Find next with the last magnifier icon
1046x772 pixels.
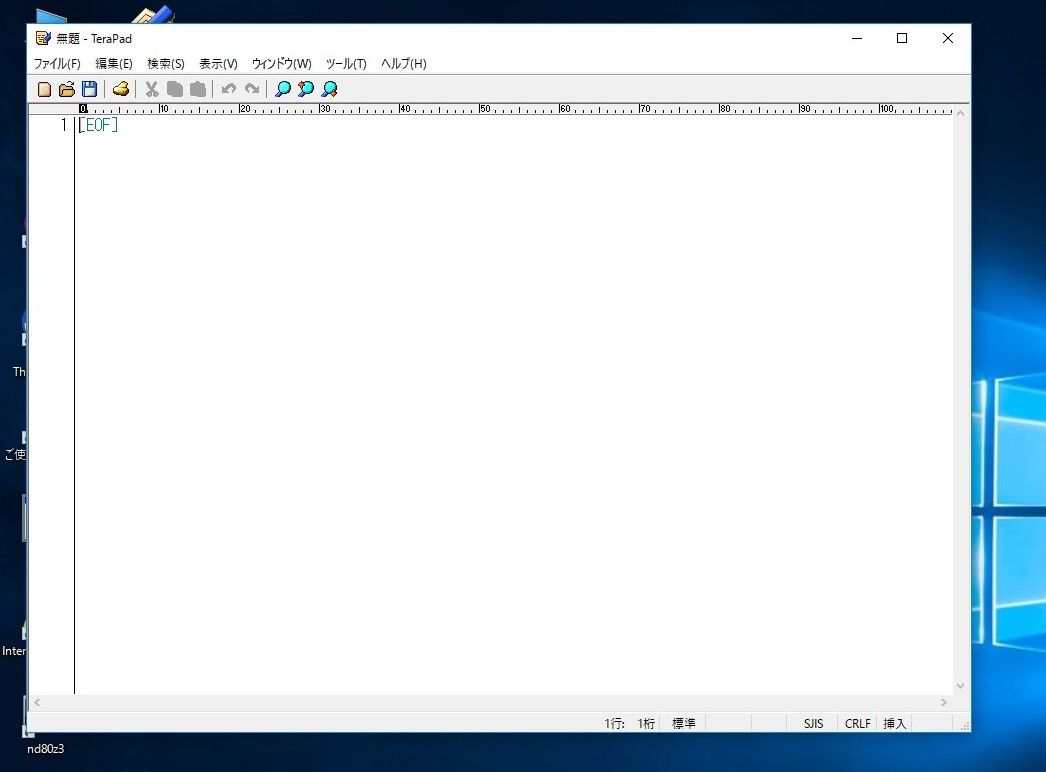tap(329, 89)
